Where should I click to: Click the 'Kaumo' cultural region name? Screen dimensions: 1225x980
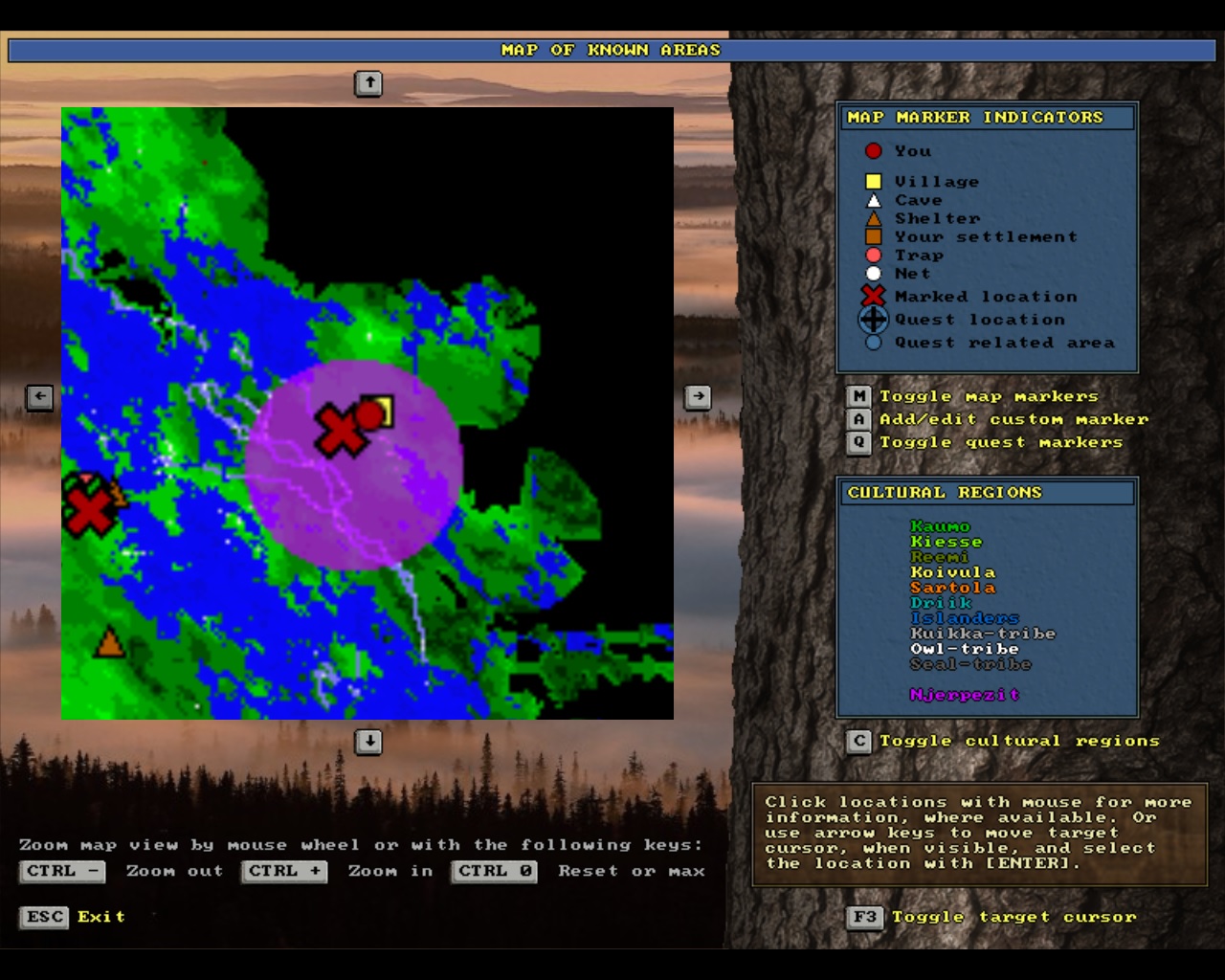tap(940, 526)
